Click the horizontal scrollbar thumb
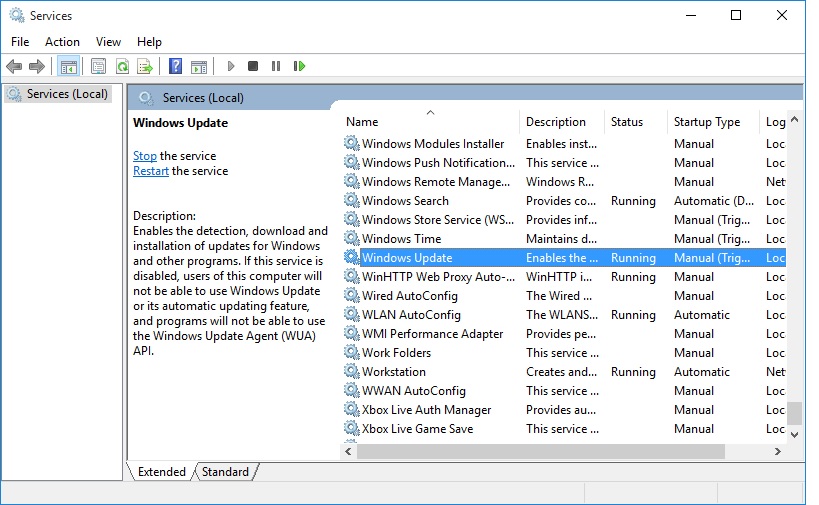819x505 pixels. pyautogui.click(x=541, y=451)
